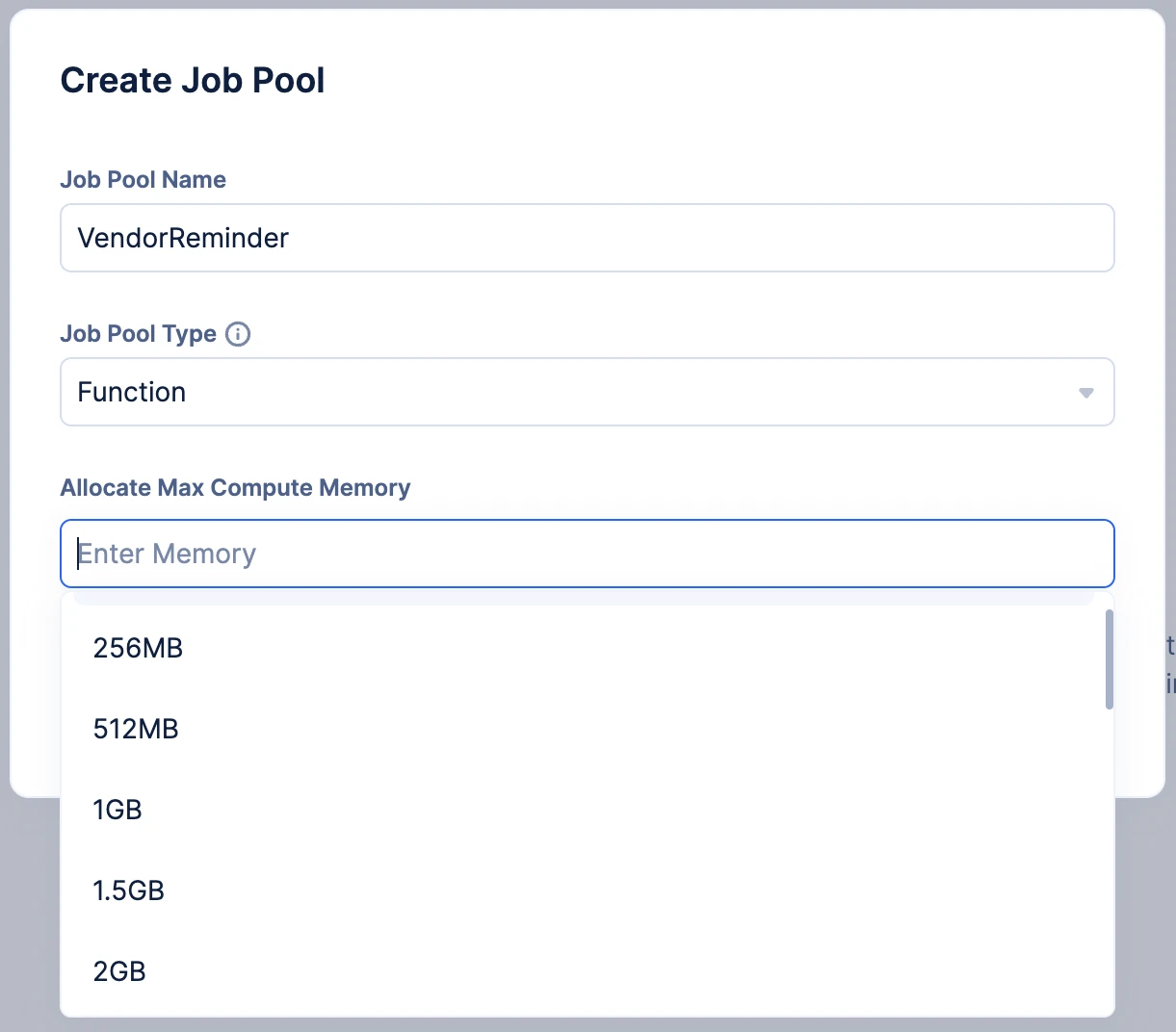Select the 256MB memory option
Image resolution: width=1176 pixels, height=1032 pixels.
coord(587,648)
